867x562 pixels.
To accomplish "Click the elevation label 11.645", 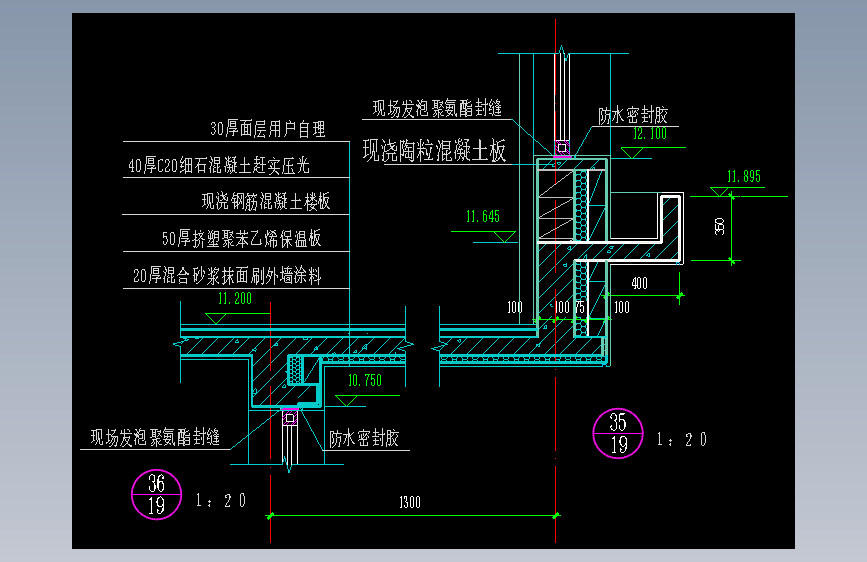I will tap(483, 216).
